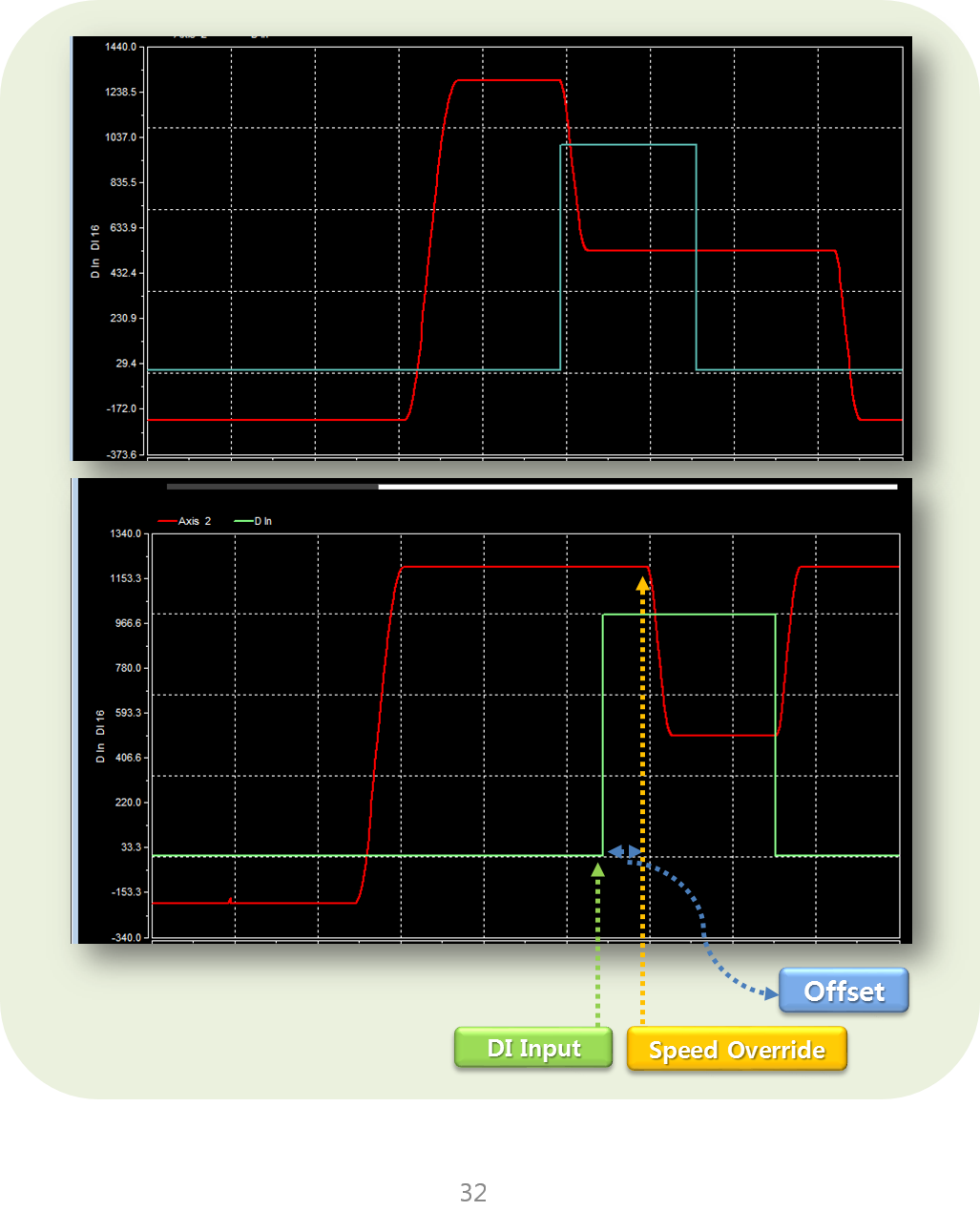Viewport: 980px width, 1232px height.
Task: Click the 1340.0 y-axis label in the lower chart
Action: 125,533
